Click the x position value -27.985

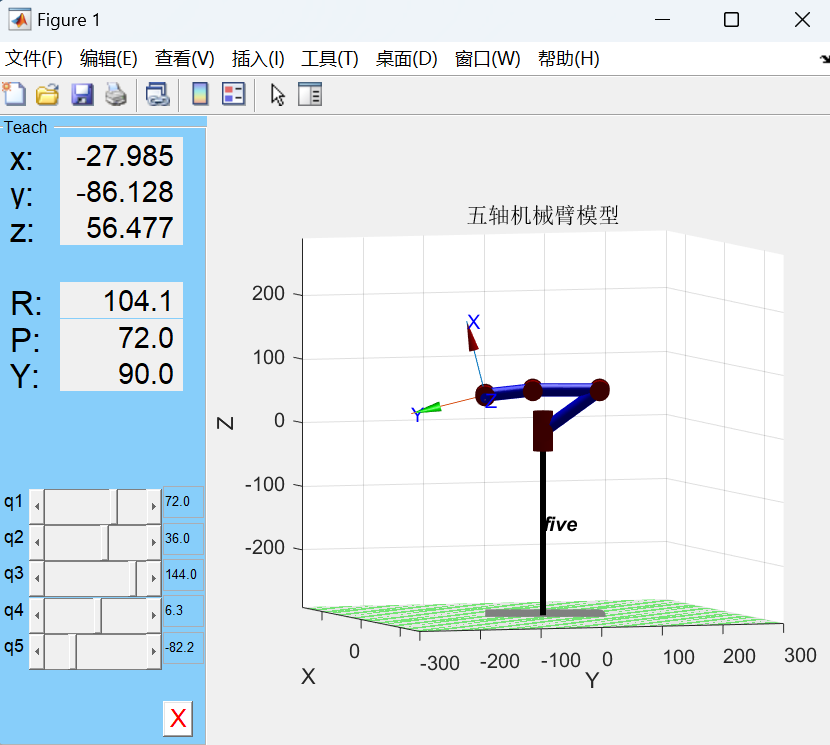[x=121, y=156]
